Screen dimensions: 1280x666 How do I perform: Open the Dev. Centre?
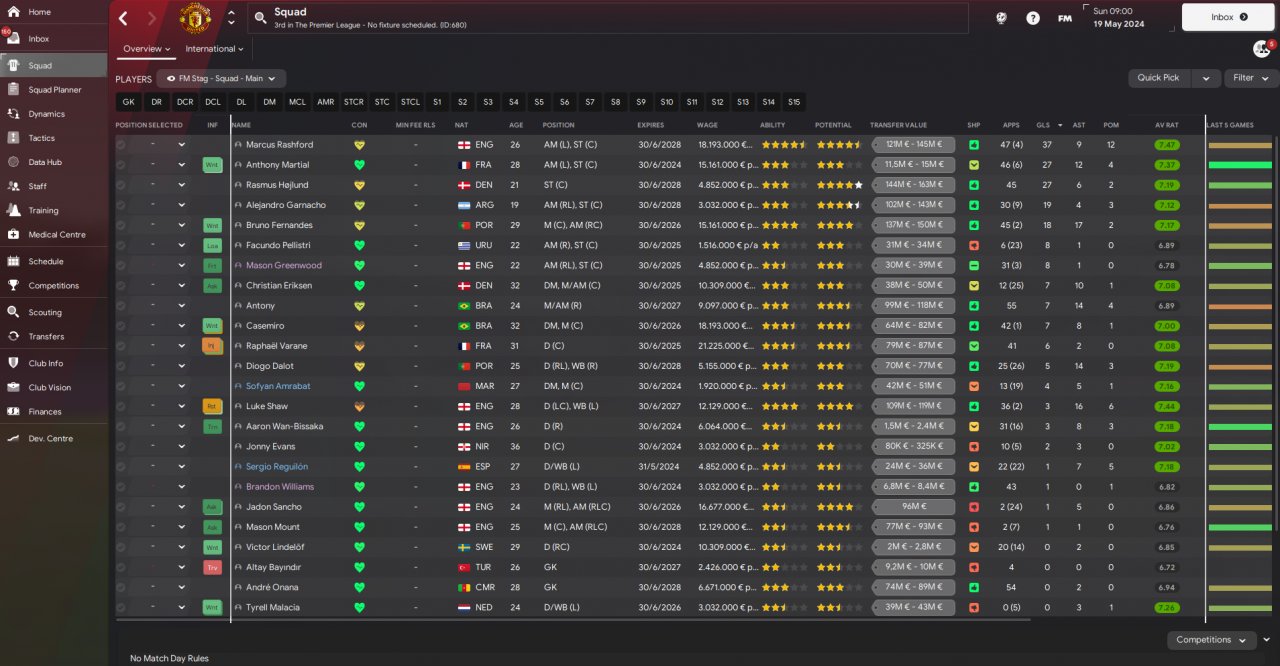point(52,438)
